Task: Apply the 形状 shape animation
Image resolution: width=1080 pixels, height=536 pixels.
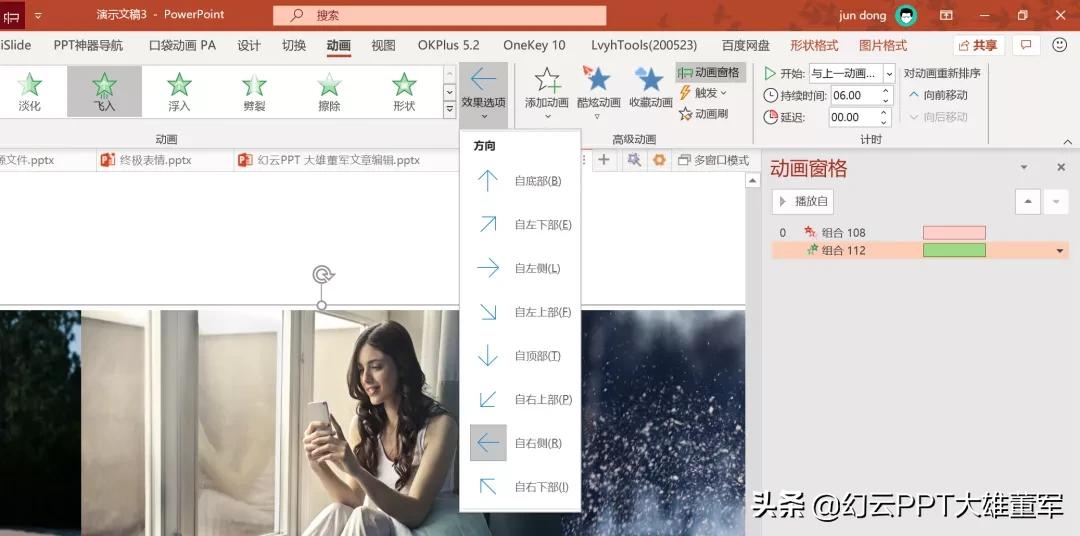Action: pyautogui.click(x=404, y=92)
